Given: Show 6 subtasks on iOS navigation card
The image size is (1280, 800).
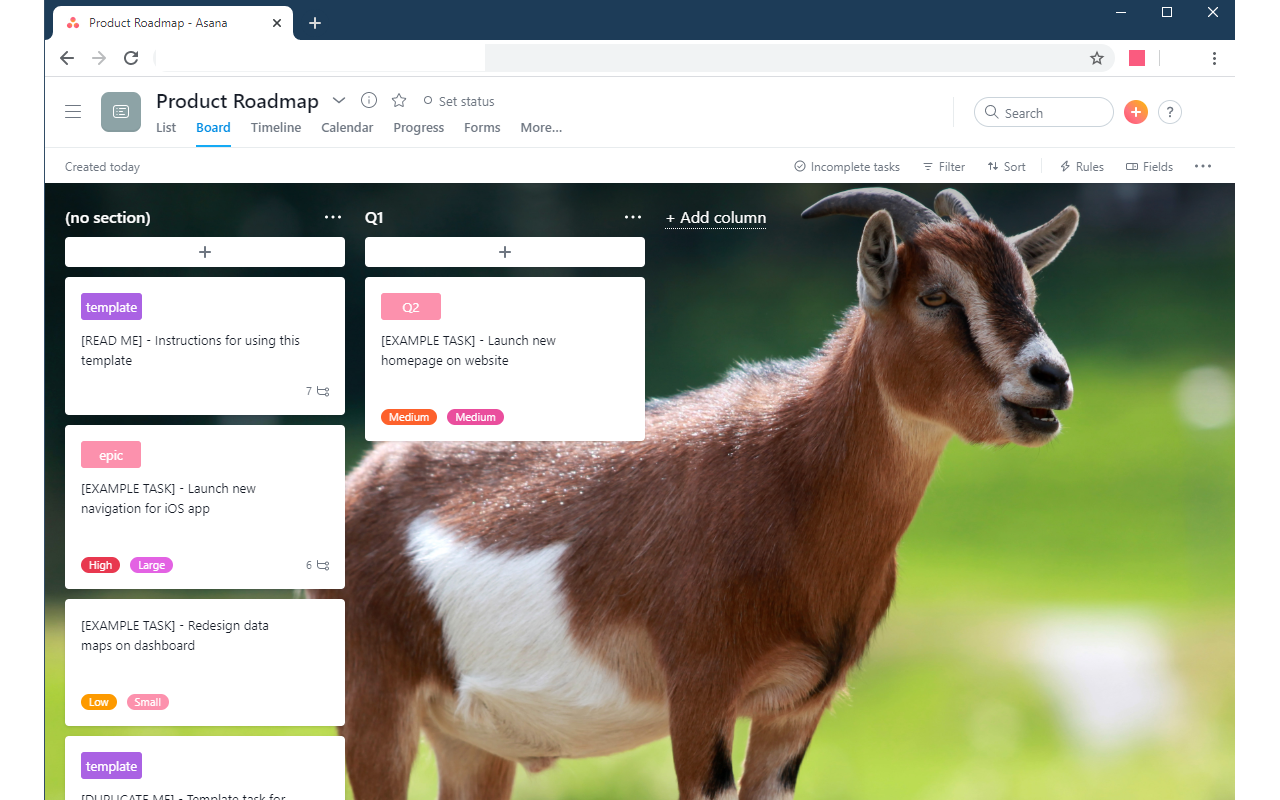Looking at the screenshot, I should (x=317, y=565).
